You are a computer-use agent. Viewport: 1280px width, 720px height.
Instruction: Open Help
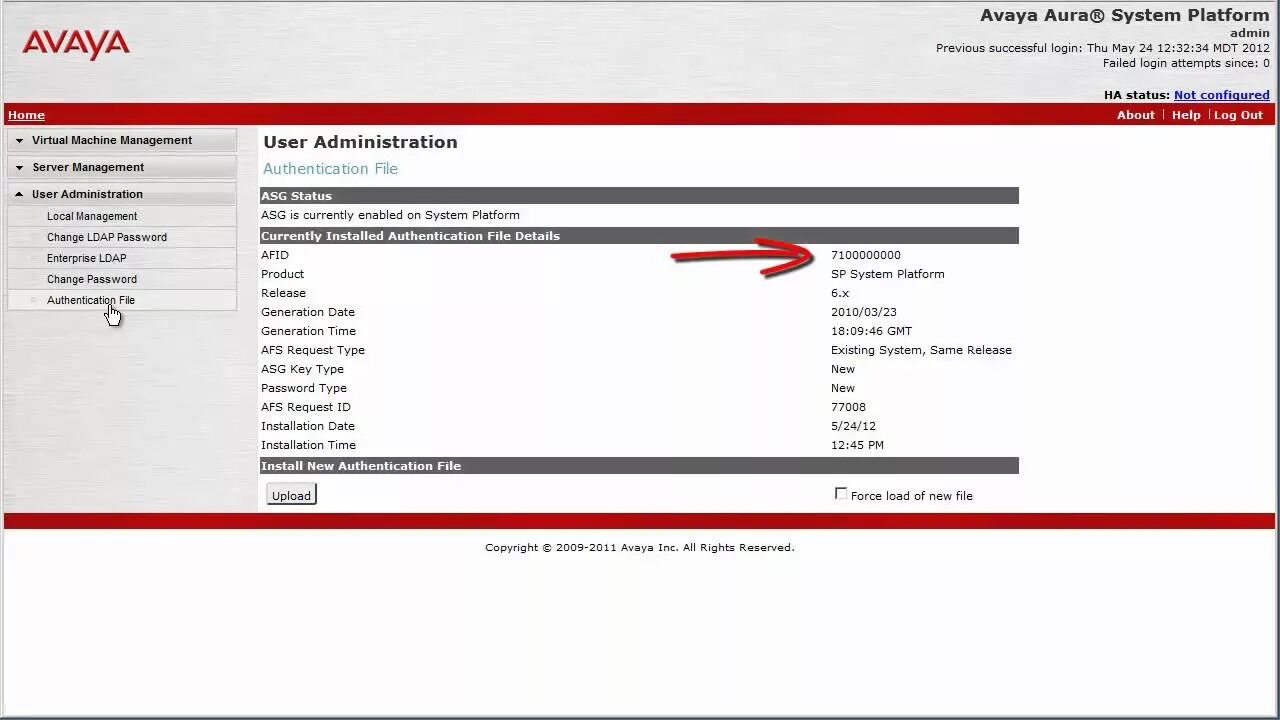(x=1186, y=114)
